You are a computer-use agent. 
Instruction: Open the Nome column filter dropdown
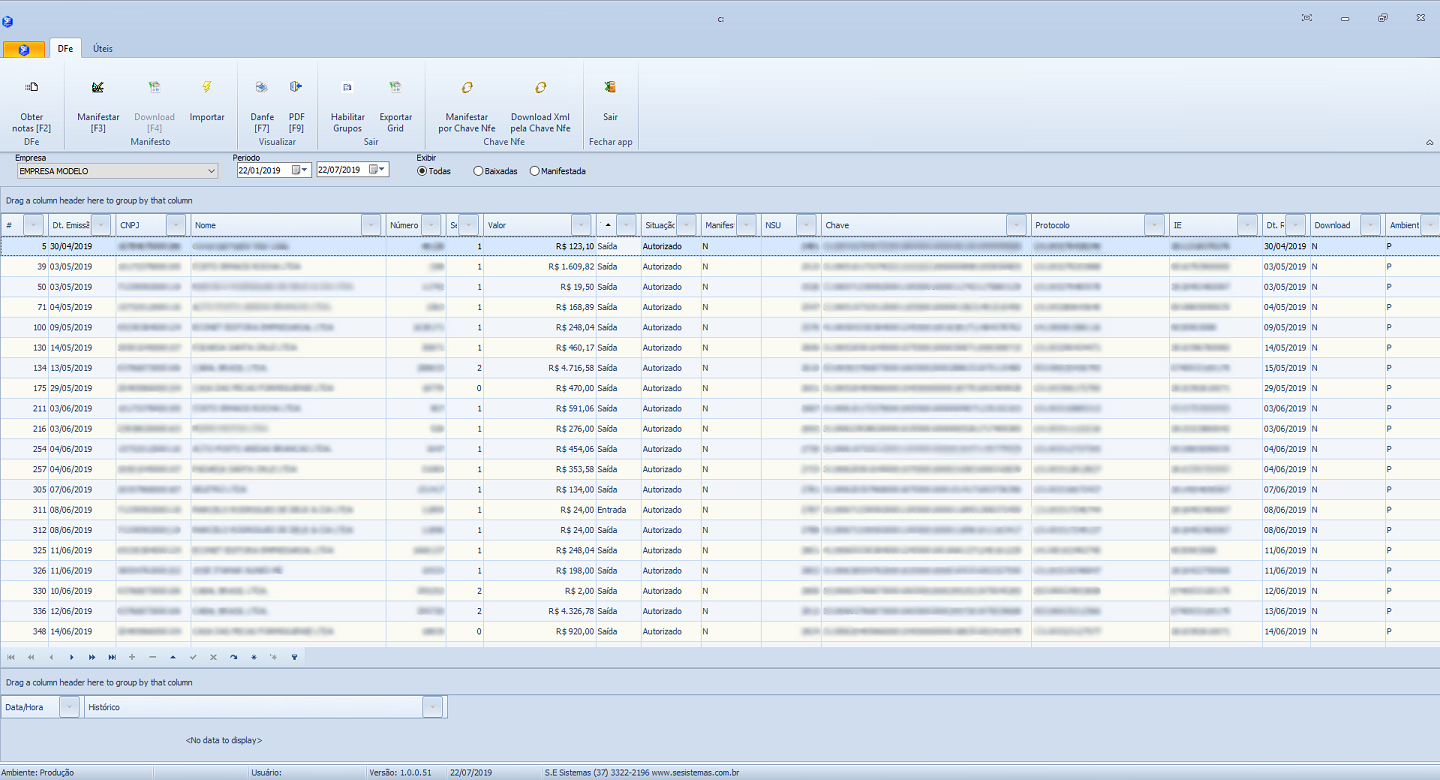point(371,225)
